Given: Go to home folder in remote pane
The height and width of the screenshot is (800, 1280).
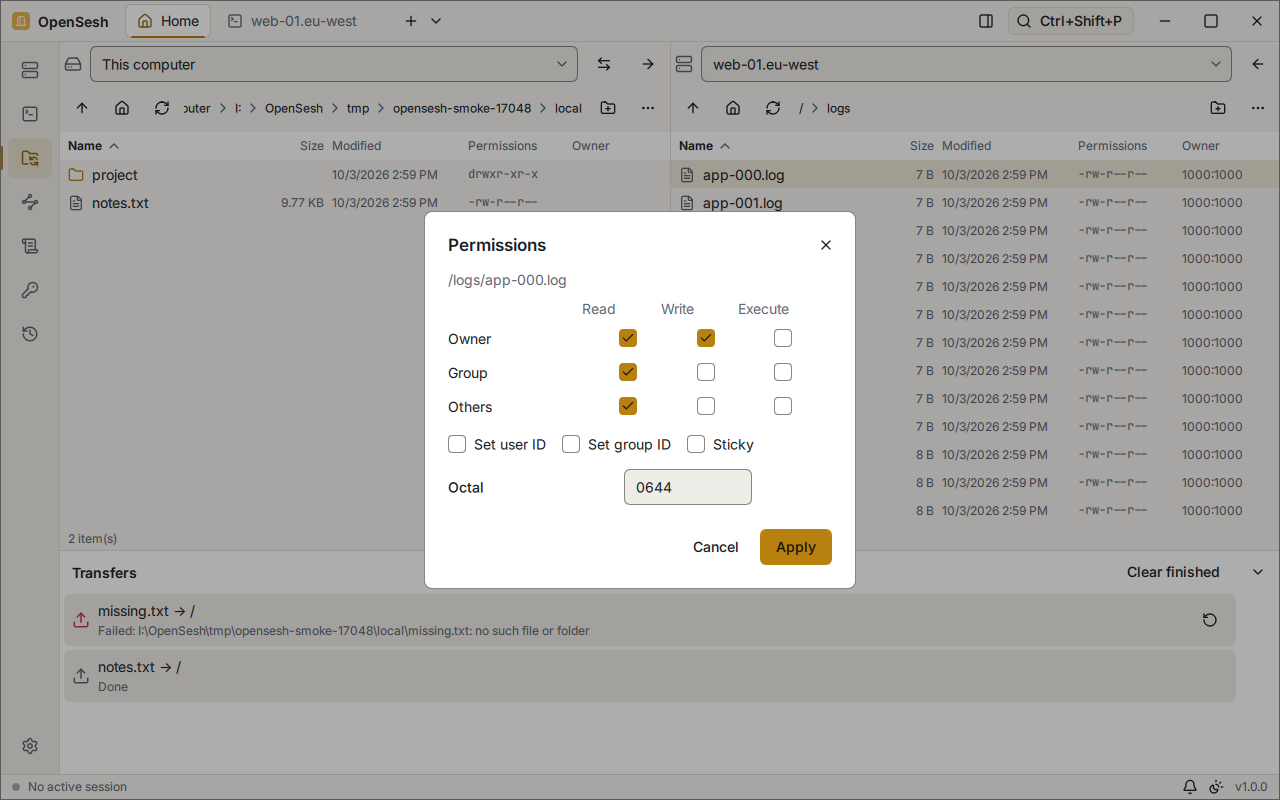Looking at the screenshot, I should 733,108.
